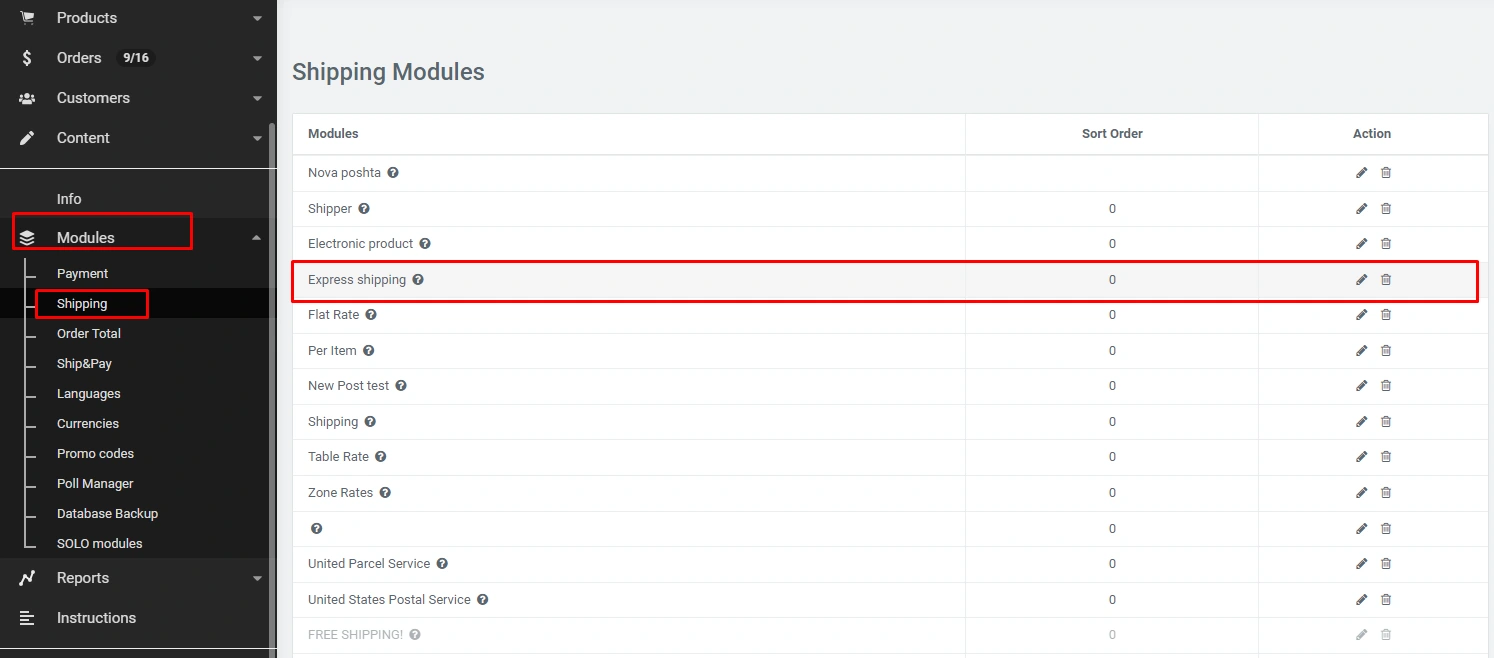Expand the Products menu
The width and height of the screenshot is (1494, 658).
pos(257,18)
